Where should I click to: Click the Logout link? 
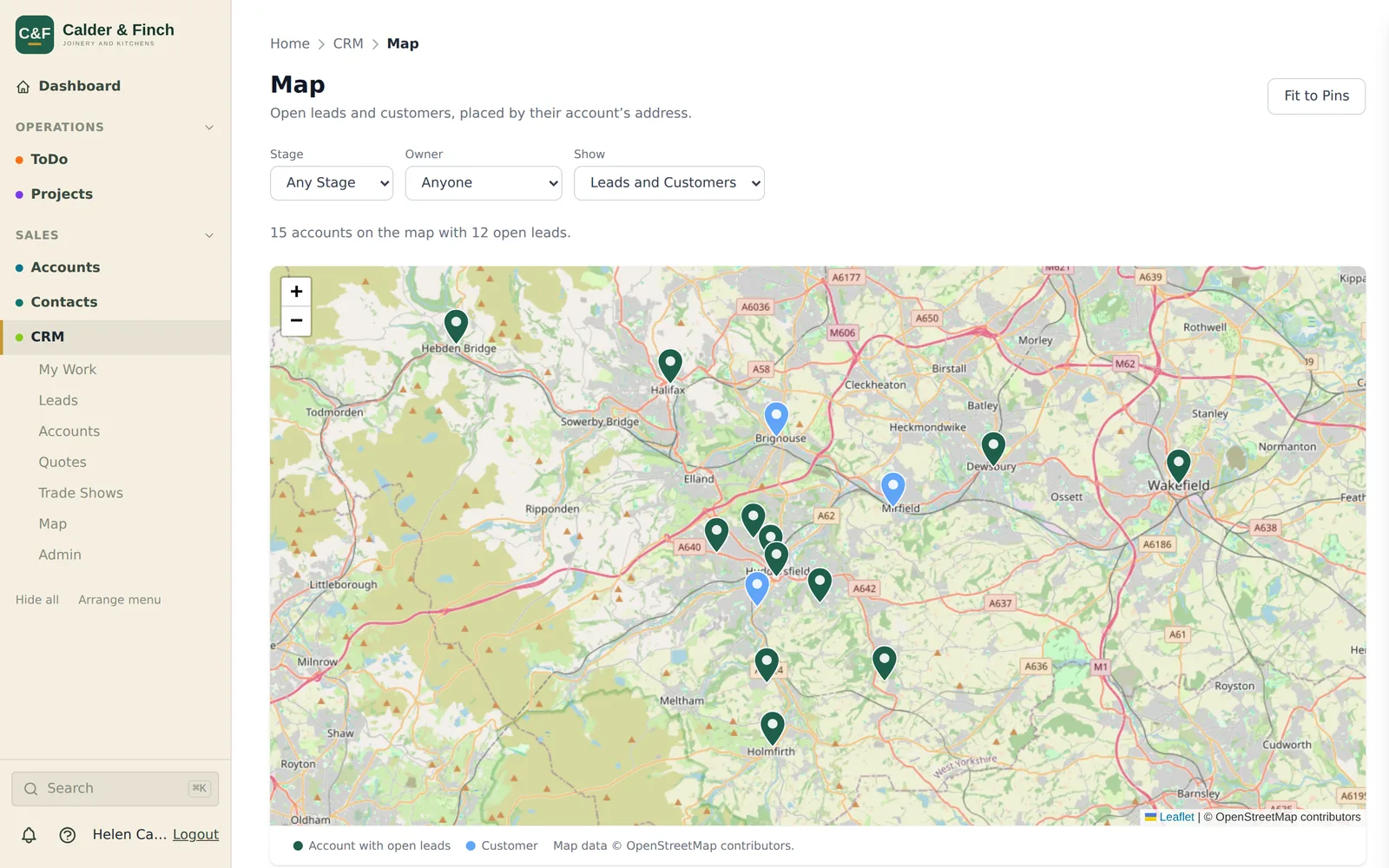195,835
